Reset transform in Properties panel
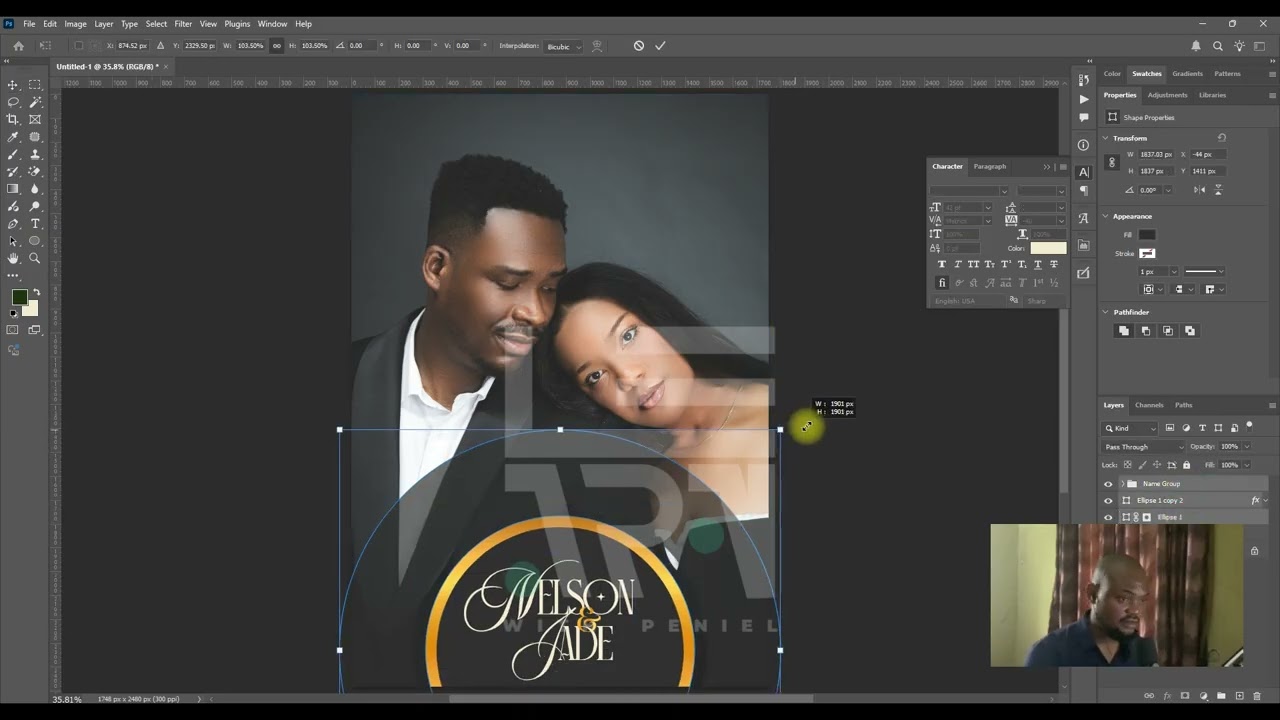The image size is (1280, 720). (x=1221, y=138)
